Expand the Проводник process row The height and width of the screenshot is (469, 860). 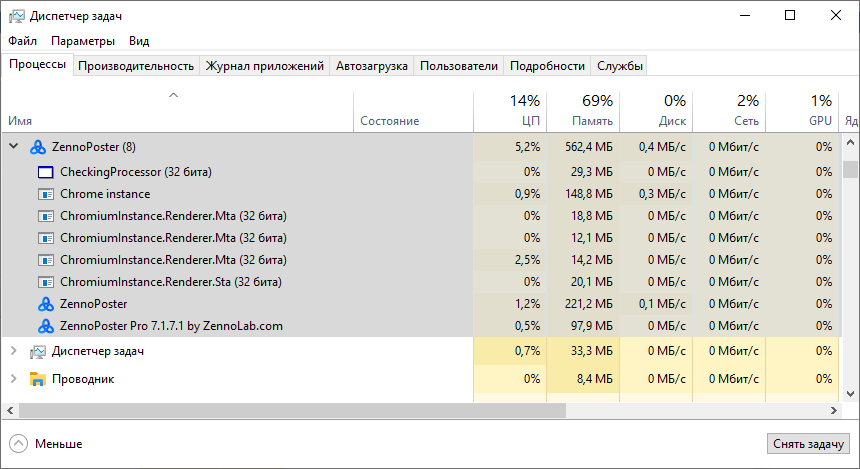13,379
